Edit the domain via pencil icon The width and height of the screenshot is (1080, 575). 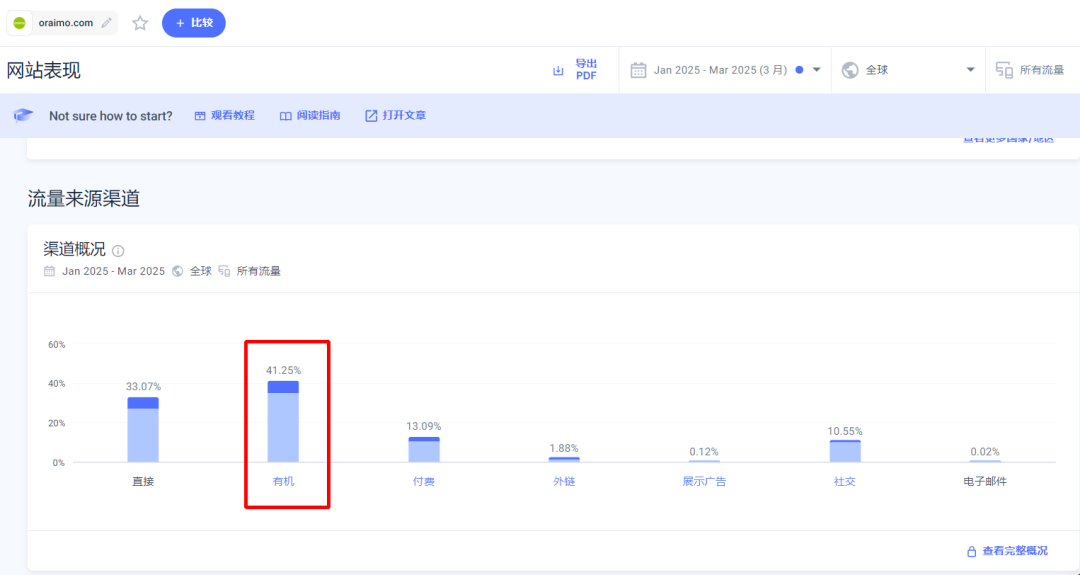[x=106, y=23]
